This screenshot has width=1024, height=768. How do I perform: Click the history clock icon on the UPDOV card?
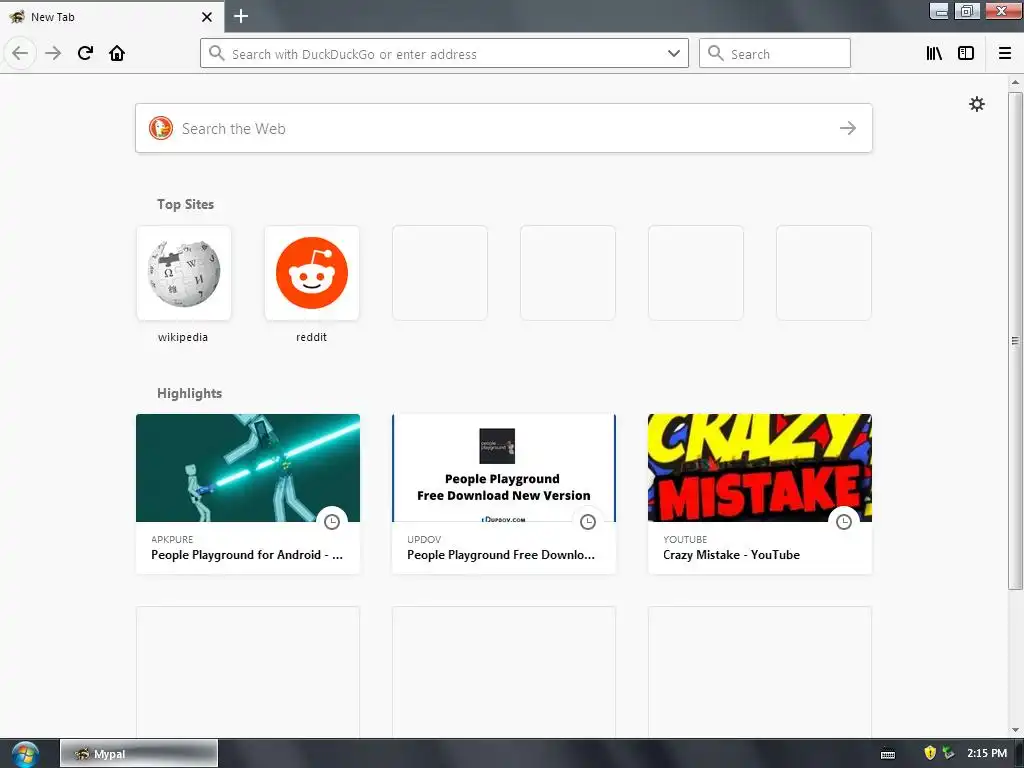click(588, 521)
